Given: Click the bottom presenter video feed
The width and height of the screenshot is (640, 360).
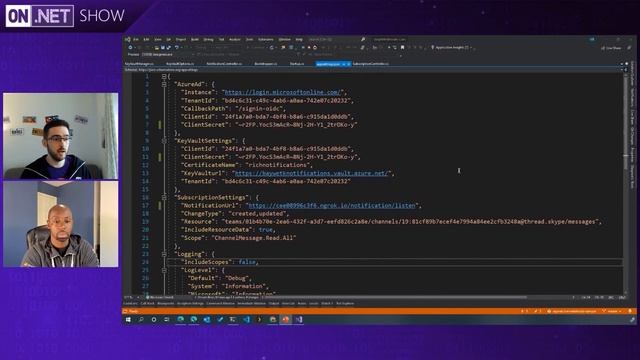Looking at the screenshot, I should pos(61,224).
